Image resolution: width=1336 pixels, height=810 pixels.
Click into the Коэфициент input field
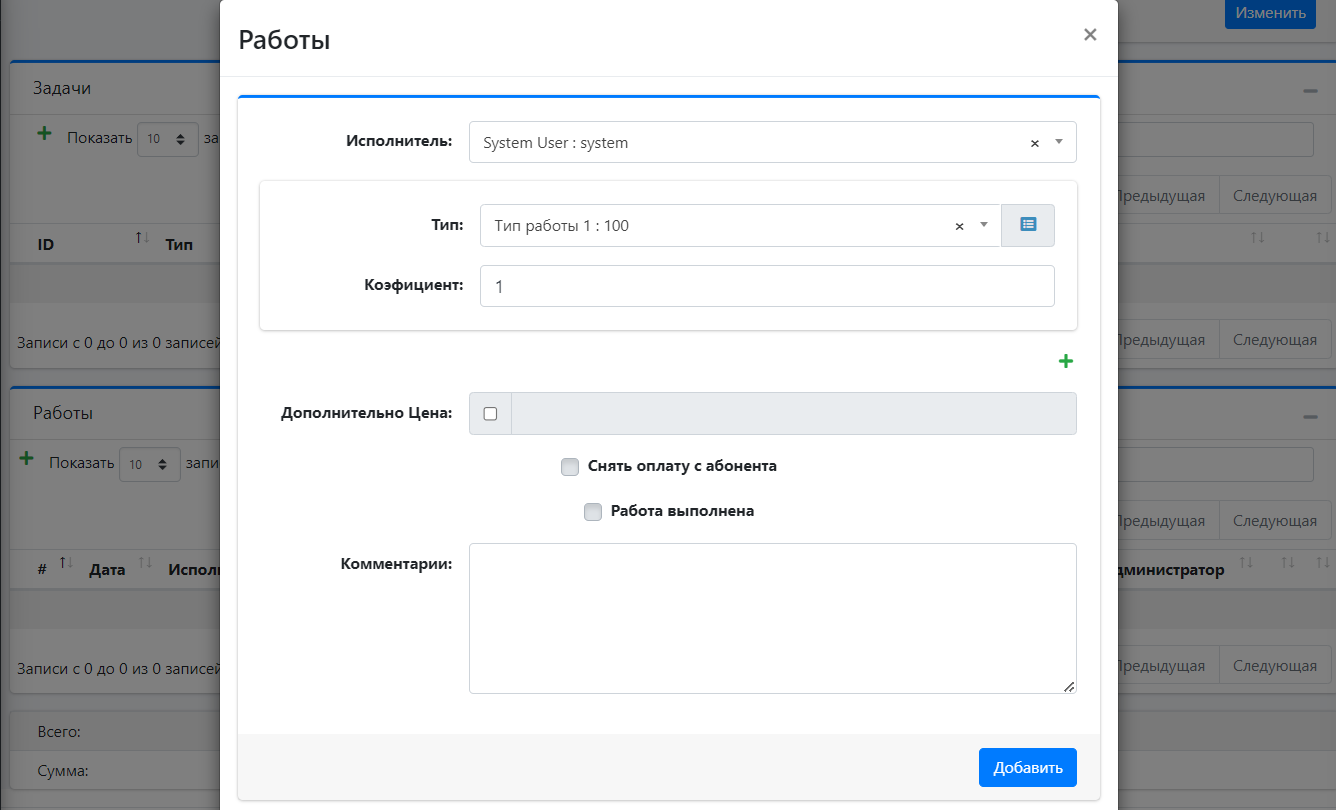[767, 286]
